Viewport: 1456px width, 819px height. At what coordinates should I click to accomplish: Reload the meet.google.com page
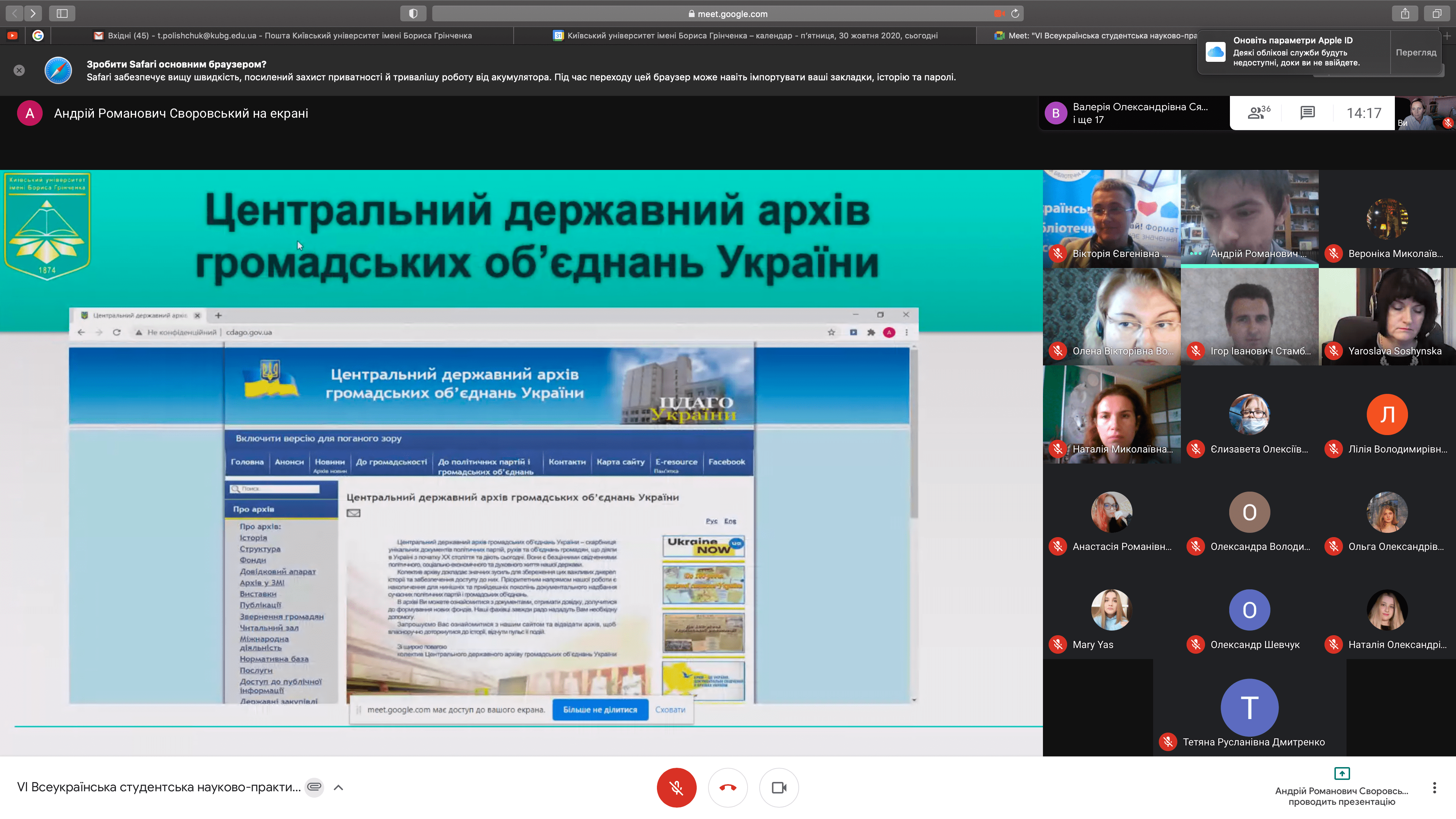[1015, 14]
